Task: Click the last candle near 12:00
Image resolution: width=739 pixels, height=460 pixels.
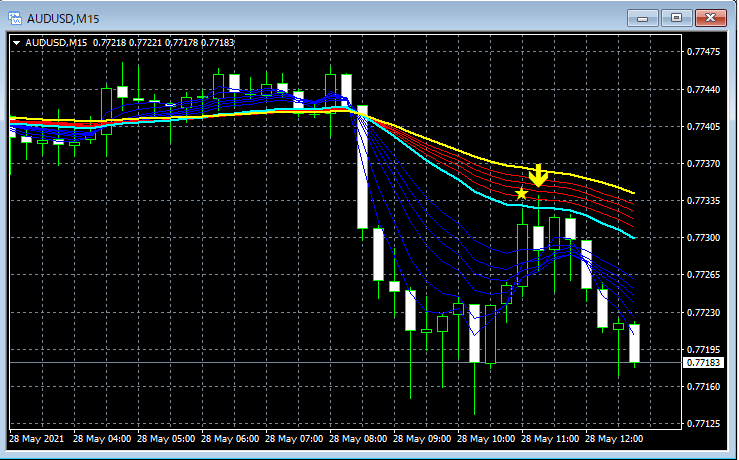Action: tap(634, 343)
